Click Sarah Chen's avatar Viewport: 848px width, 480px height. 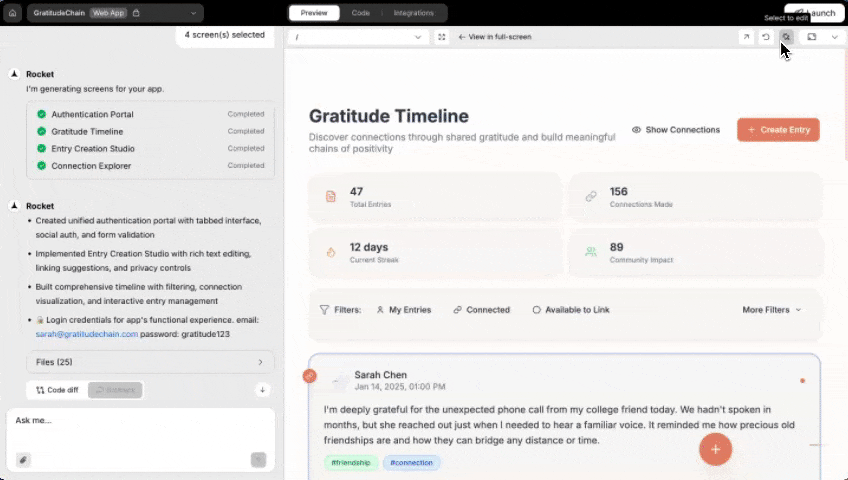(x=340, y=381)
